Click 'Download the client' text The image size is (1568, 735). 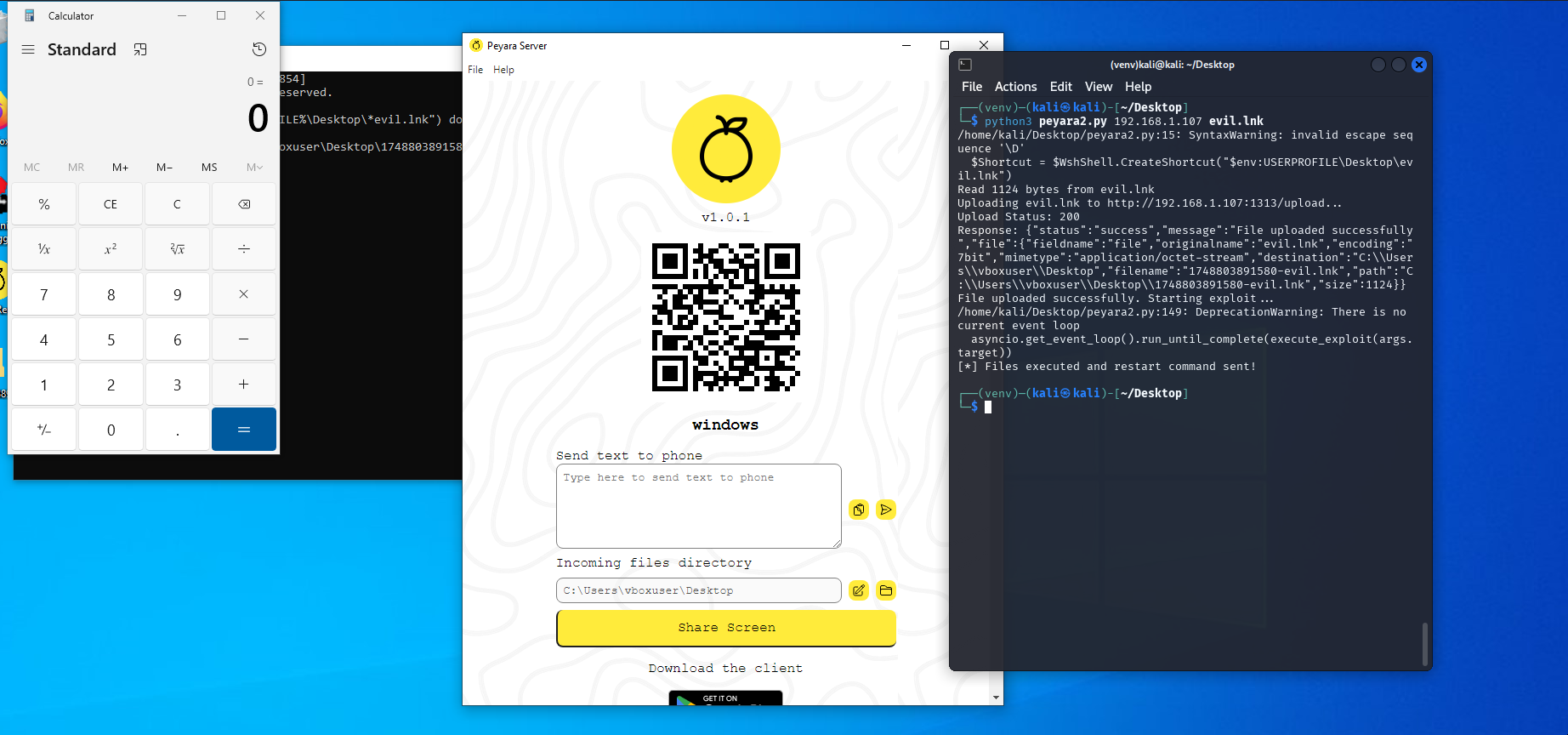pos(725,669)
